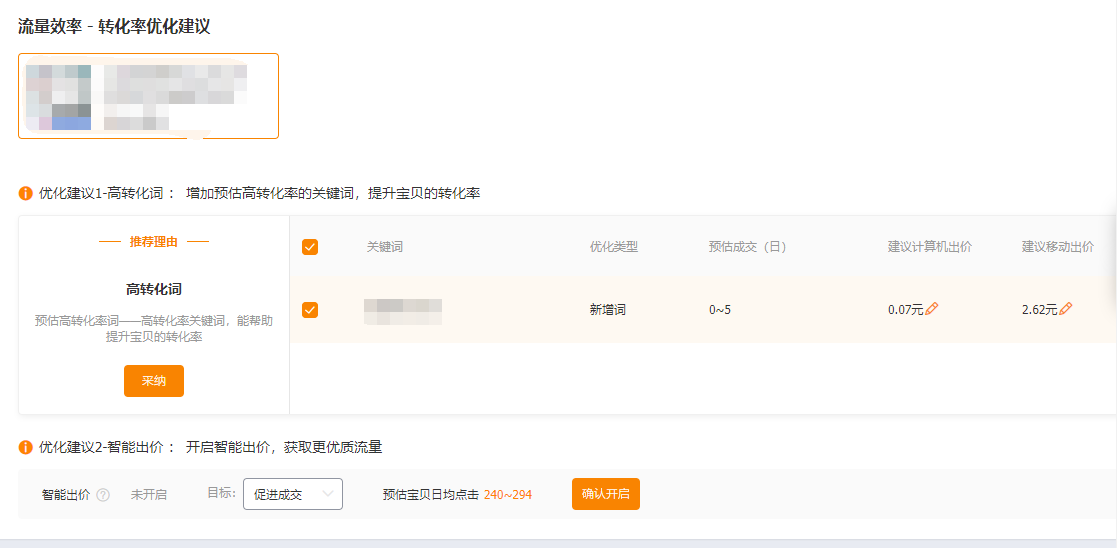1117x548 pixels.
Task: Click the 关键词 column header
Action: pyautogui.click(x=384, y=247)
